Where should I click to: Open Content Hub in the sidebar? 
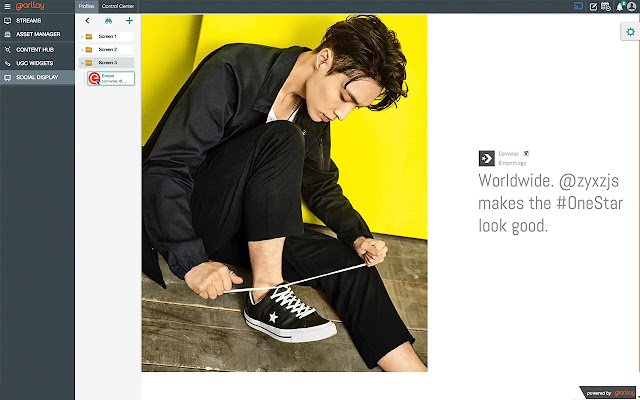coord(37,50)
